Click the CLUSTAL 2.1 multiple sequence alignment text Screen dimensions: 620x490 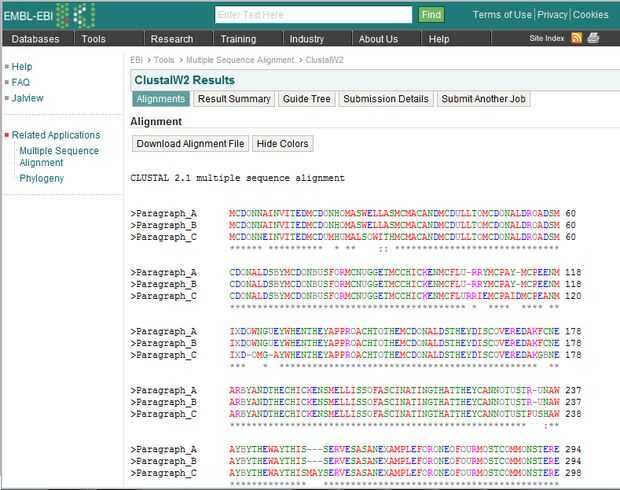237,178
